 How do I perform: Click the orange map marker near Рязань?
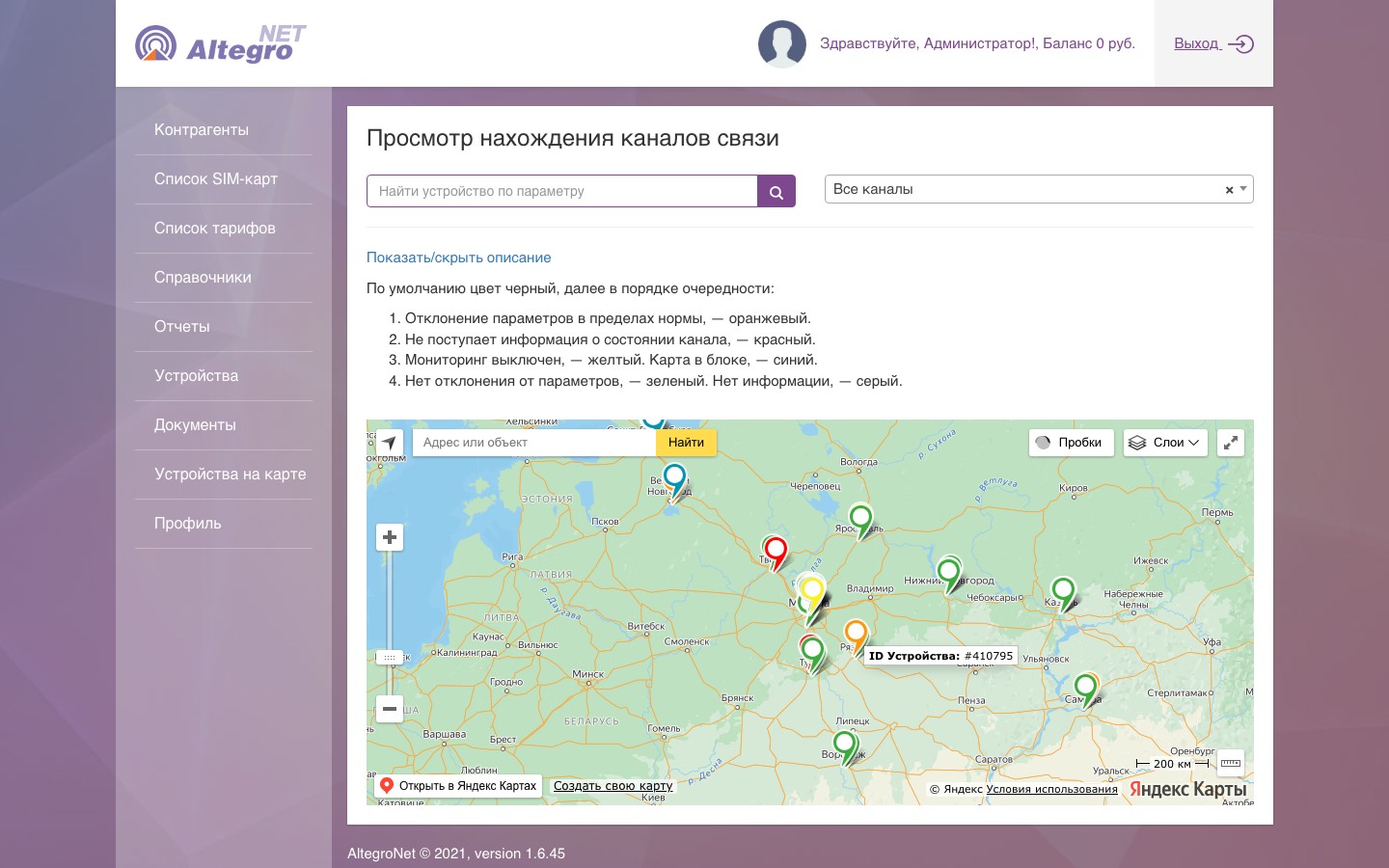click(856, 637)
